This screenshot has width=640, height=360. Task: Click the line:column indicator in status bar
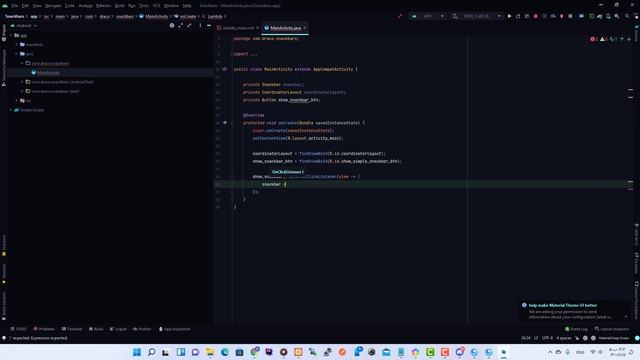point(526,338)
